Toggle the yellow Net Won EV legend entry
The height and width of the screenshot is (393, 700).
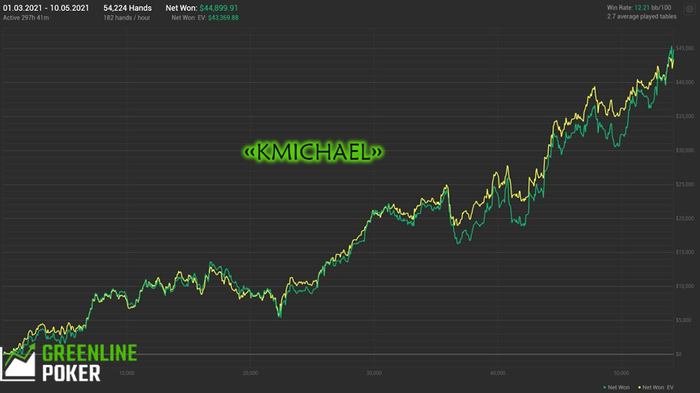(655, 387)
